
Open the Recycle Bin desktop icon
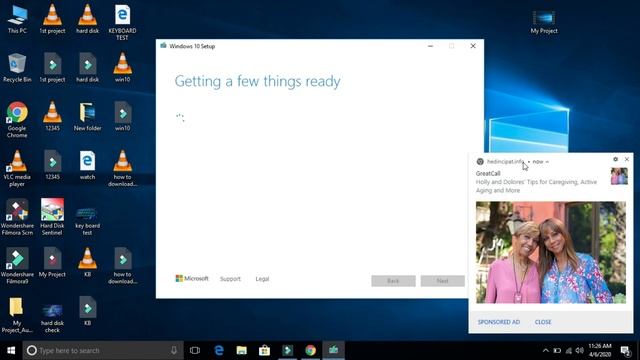pyautogui.click(x=17, y=68)
